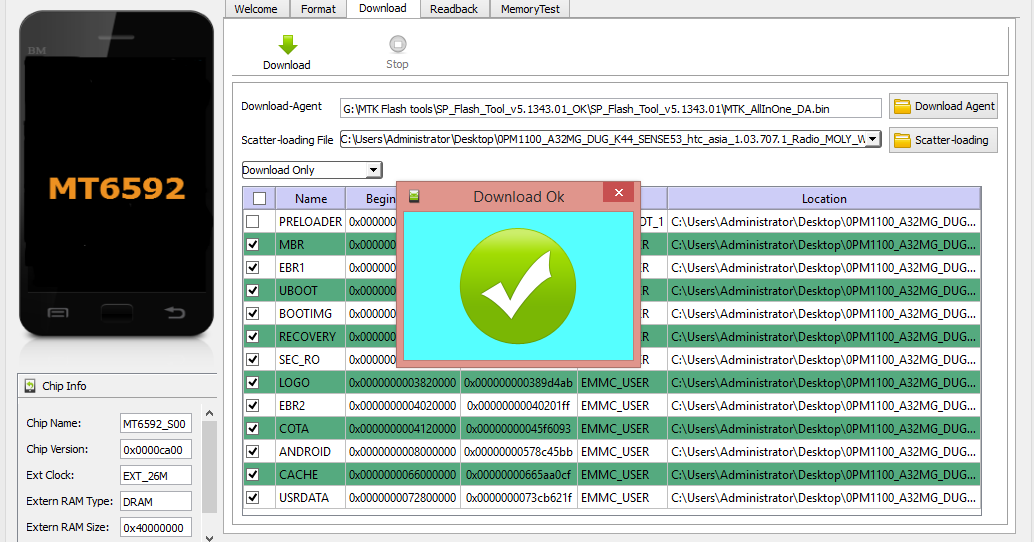This screenshot has width=1034, height=542.
Task: Click the Chip Info scrollbar thumb
Action: 209,466
